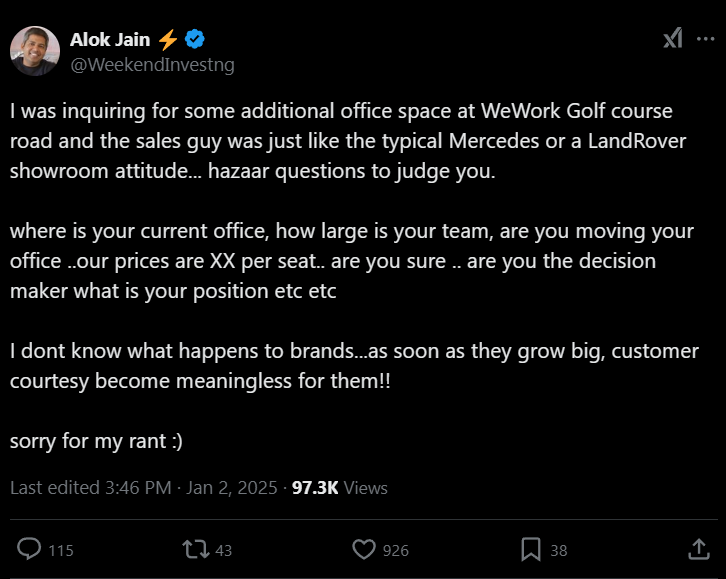The height and width of the screenshot is (579, 726).
Task: Click the lightning bolt emoji beside the name
Action: pyautogui.click(x=168, y=40)
